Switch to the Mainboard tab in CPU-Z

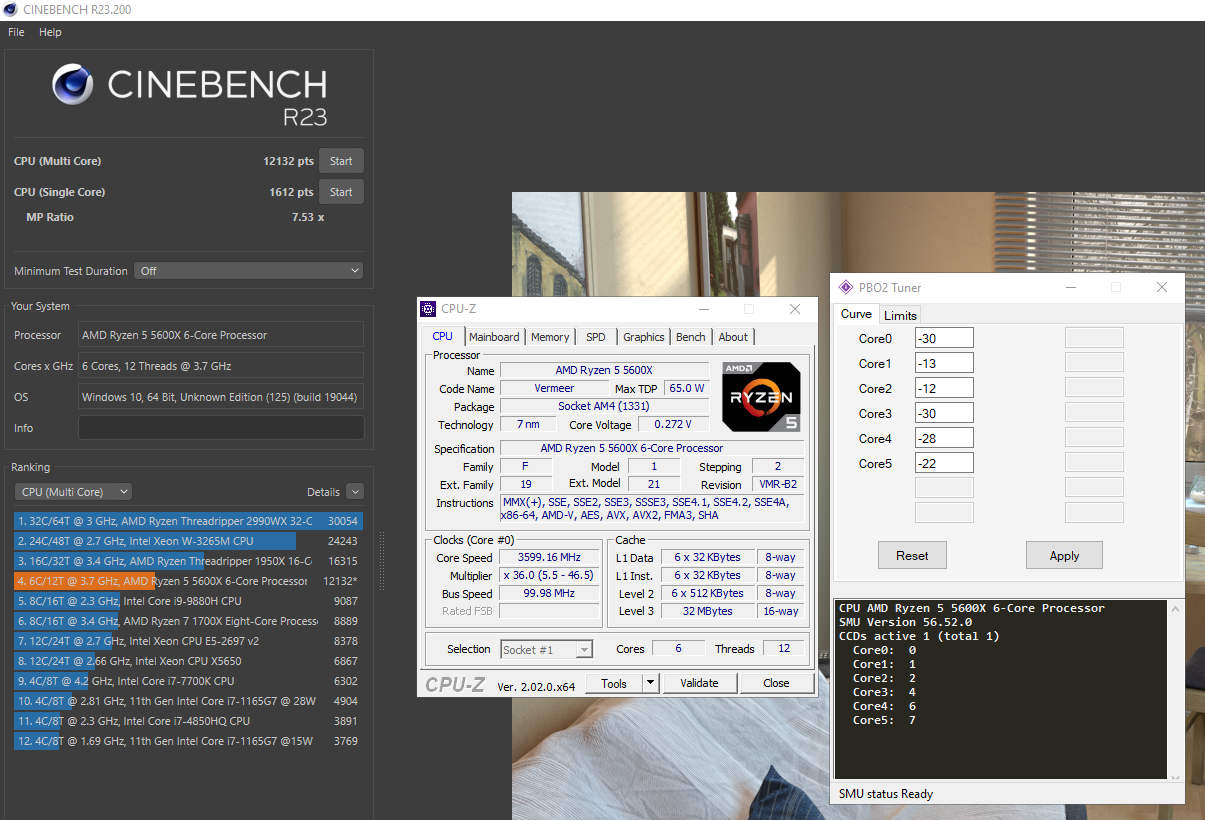click(x=494, y=337)
